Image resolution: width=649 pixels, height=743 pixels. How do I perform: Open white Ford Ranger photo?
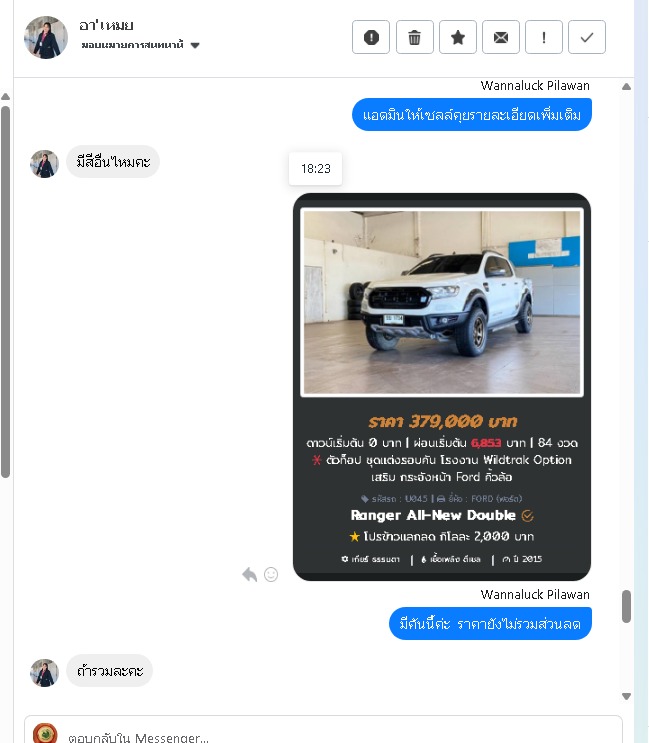pyautogui.click(x=442, y=302)
